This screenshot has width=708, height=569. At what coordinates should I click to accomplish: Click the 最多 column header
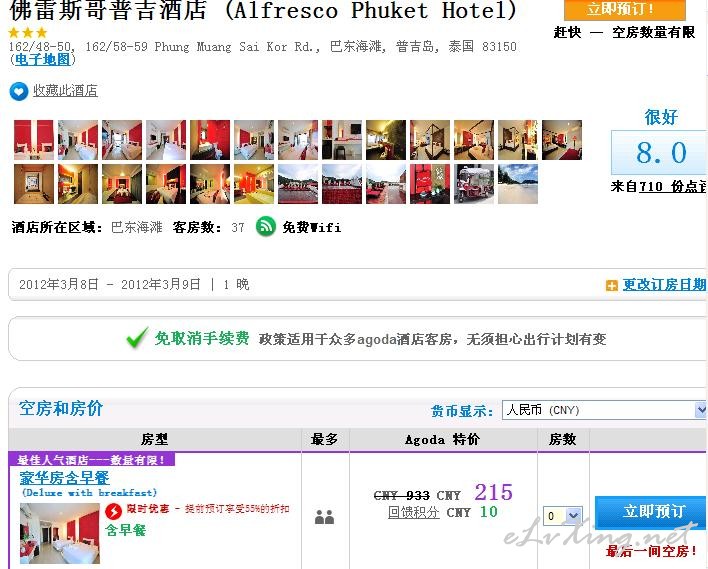click(x=325, y=439)
